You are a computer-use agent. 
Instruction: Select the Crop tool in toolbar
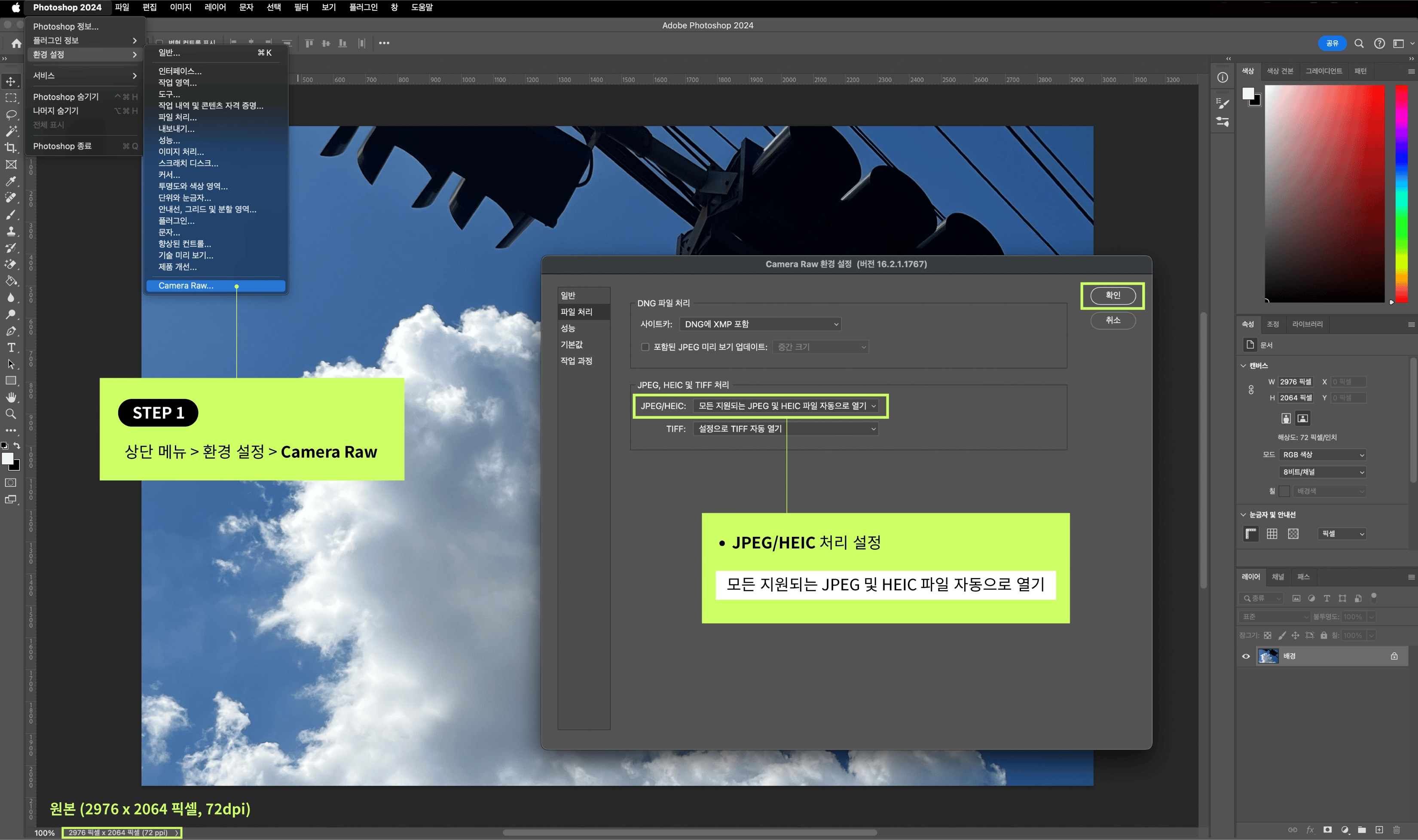pos(11,148)
